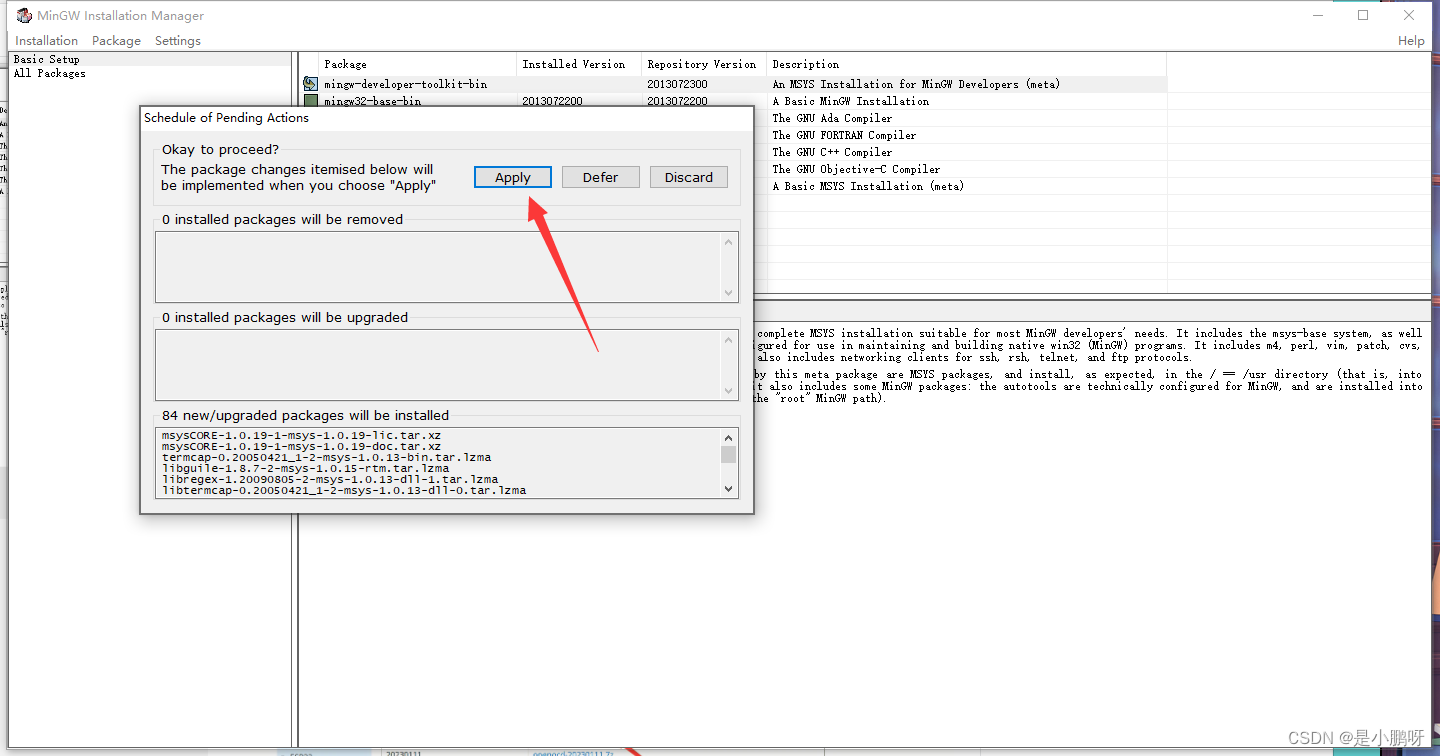Click 'A Basic MinGW Installation' description
Viewport: 1440px width, 756px height.
click(x=851, y=101)
